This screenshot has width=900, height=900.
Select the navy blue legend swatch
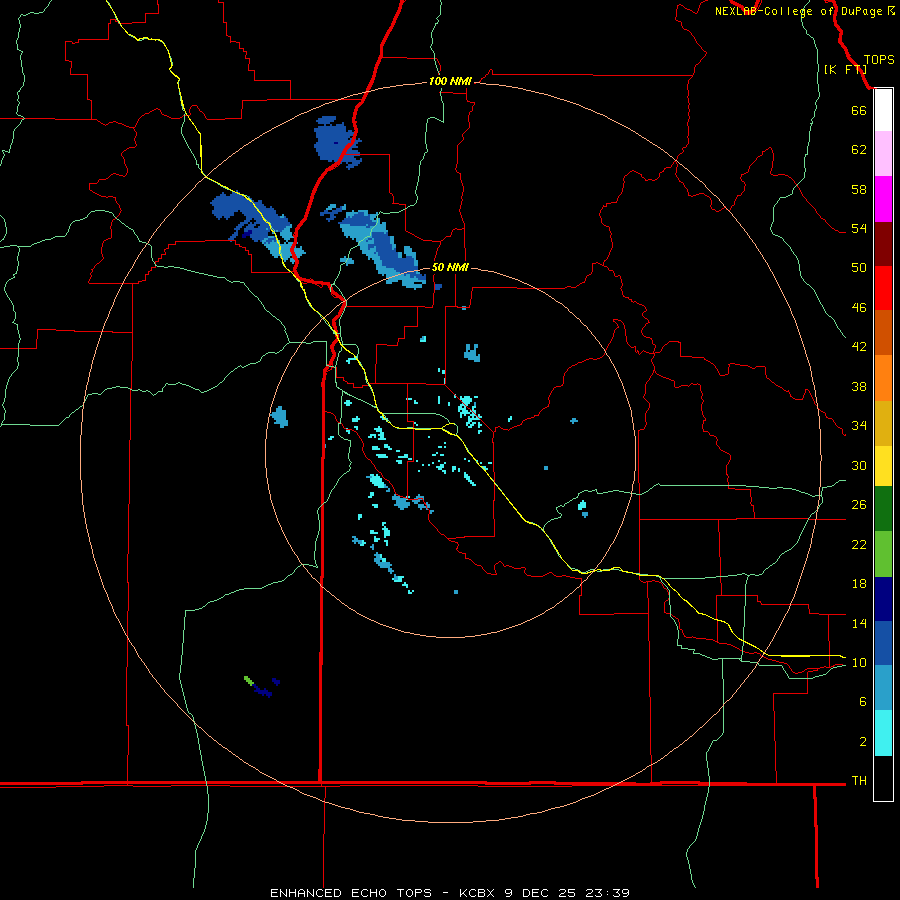pos(883,599)
